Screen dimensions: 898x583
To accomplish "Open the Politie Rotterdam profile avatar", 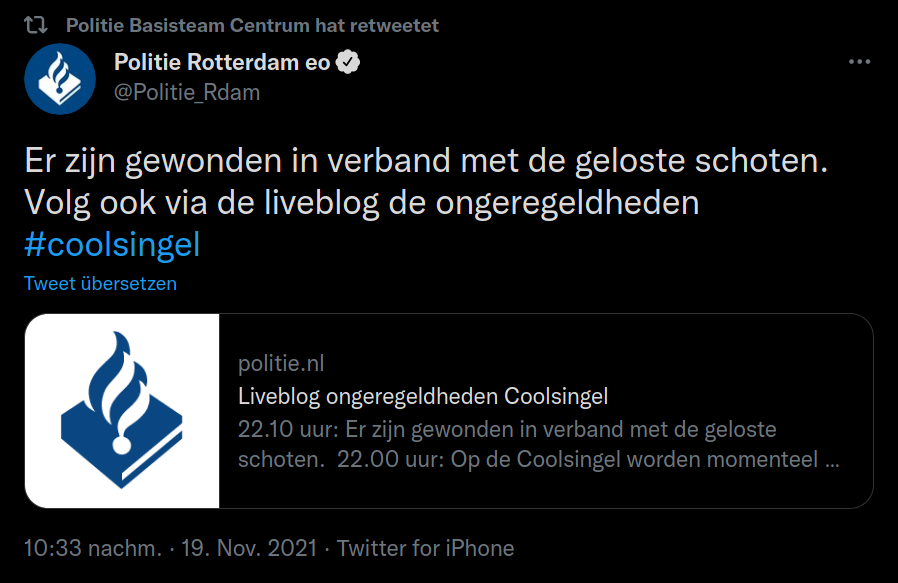I will [60, 78].
